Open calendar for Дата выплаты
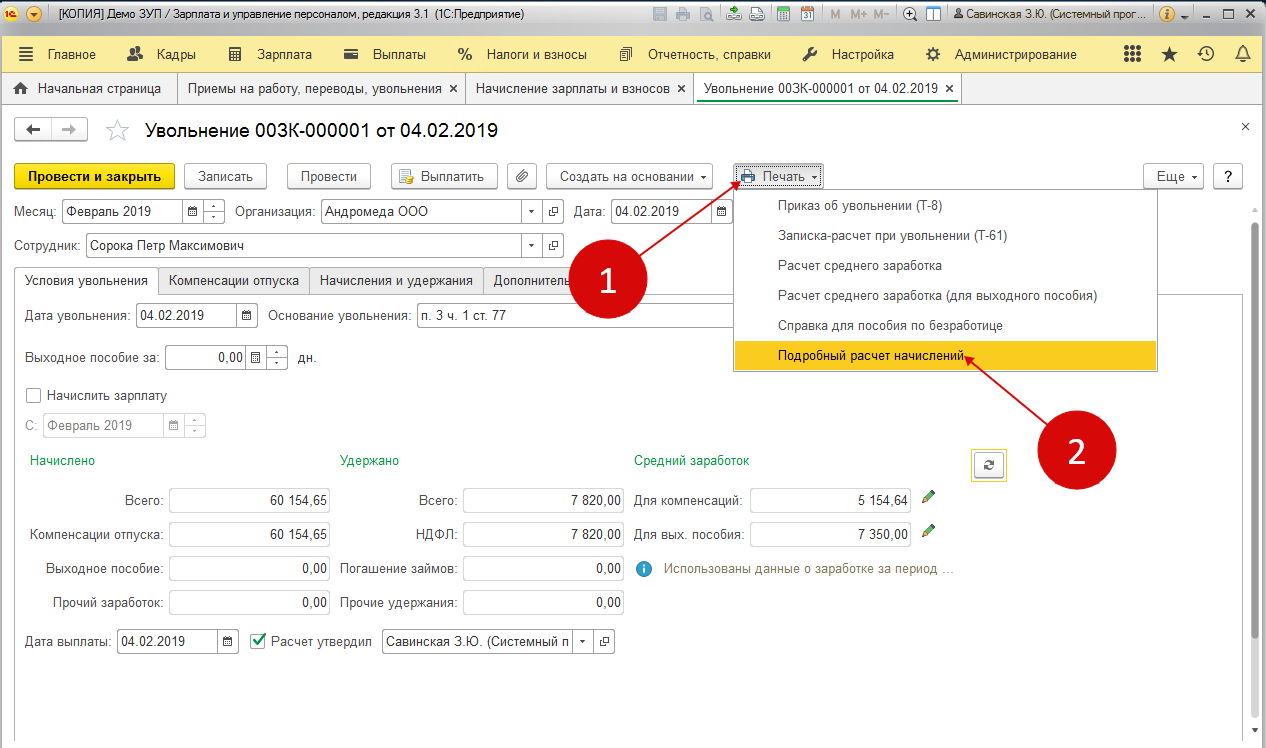The width and height of the screenshot is (1266, 748). tap(228, 641)
